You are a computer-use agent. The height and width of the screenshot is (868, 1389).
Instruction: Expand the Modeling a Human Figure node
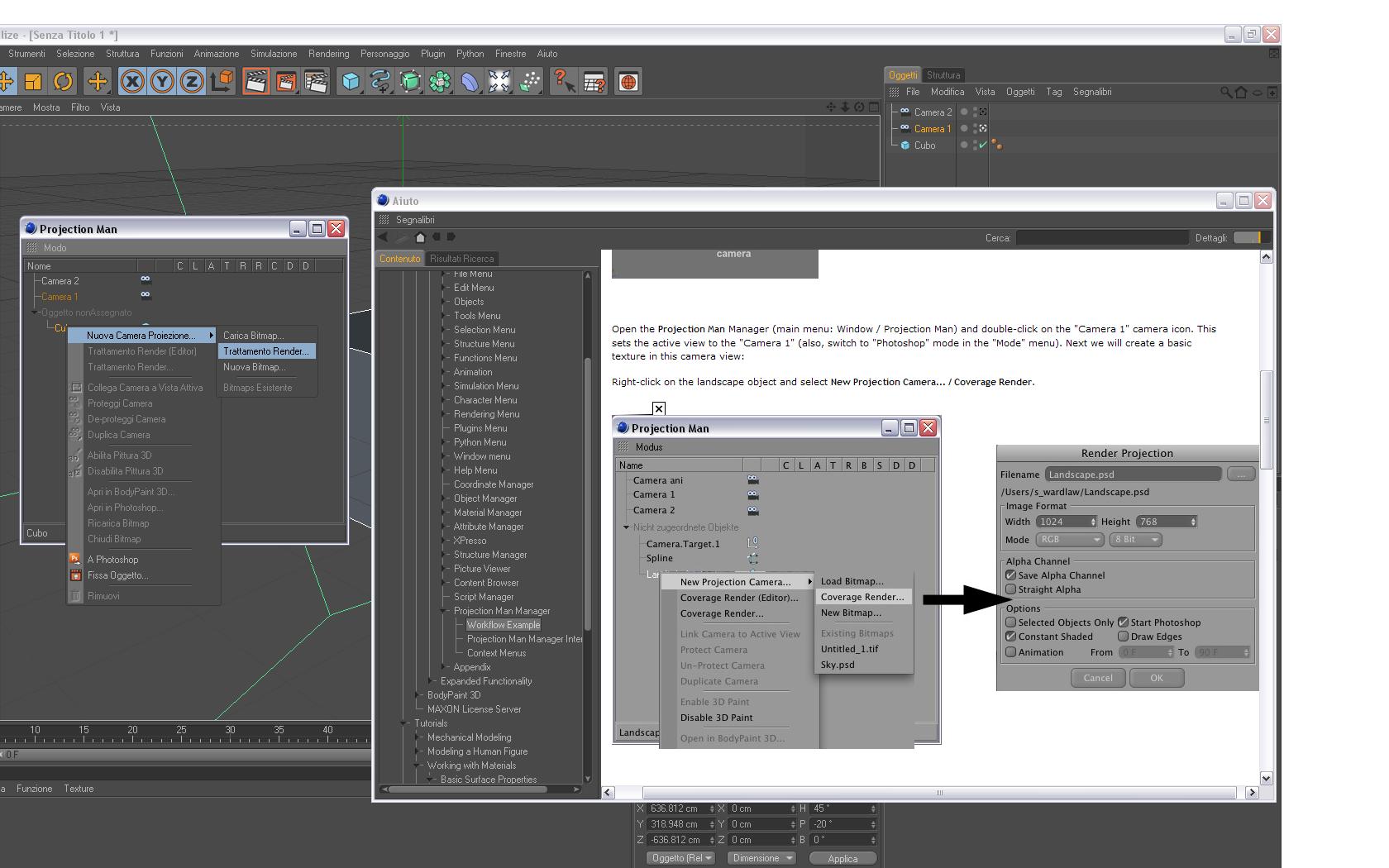418,751
